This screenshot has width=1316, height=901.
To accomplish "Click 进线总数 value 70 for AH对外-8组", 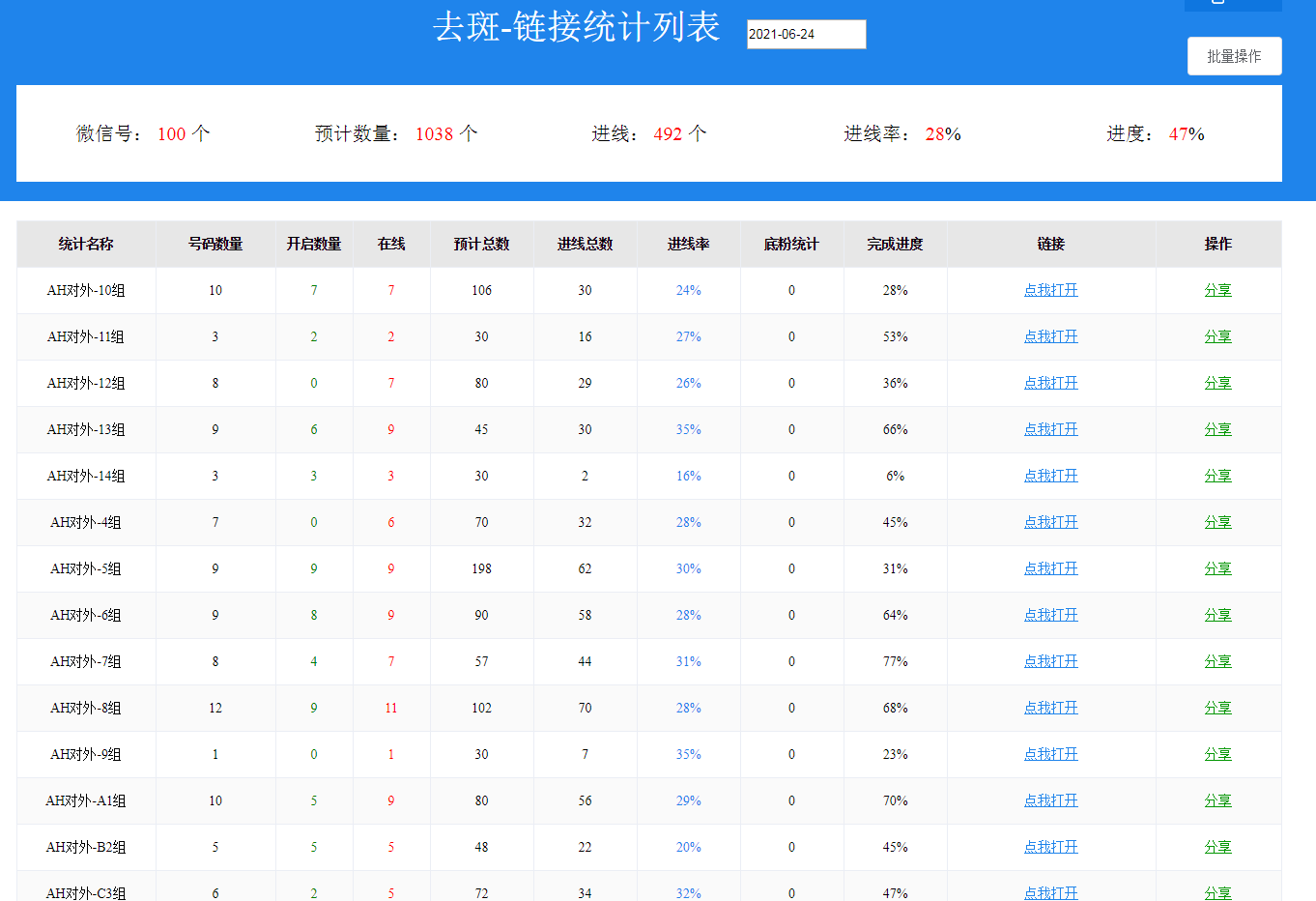I will pyautogui.click(x=585, y=708).
